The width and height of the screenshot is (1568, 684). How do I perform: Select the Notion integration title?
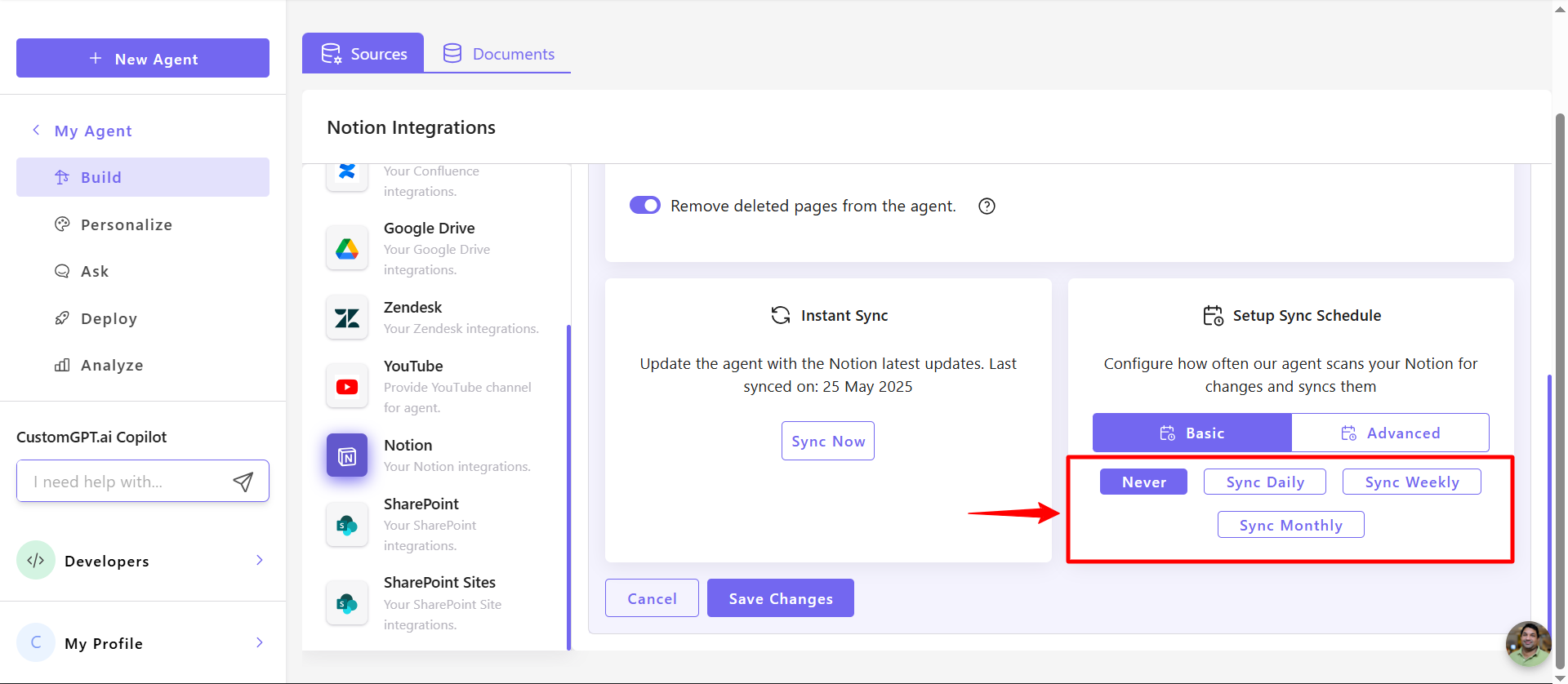point(408,445)
